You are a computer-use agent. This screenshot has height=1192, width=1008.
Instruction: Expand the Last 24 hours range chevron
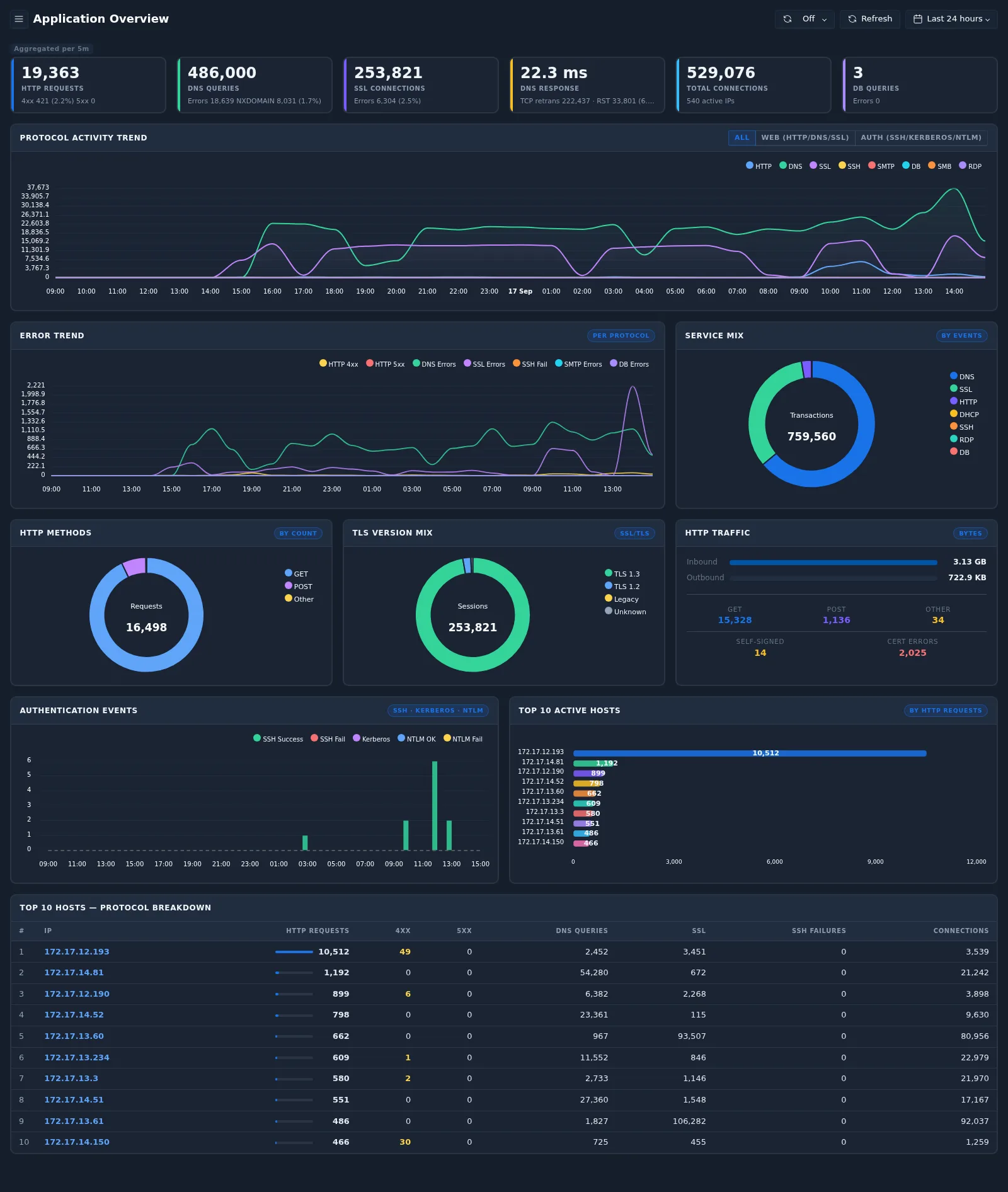987,20
